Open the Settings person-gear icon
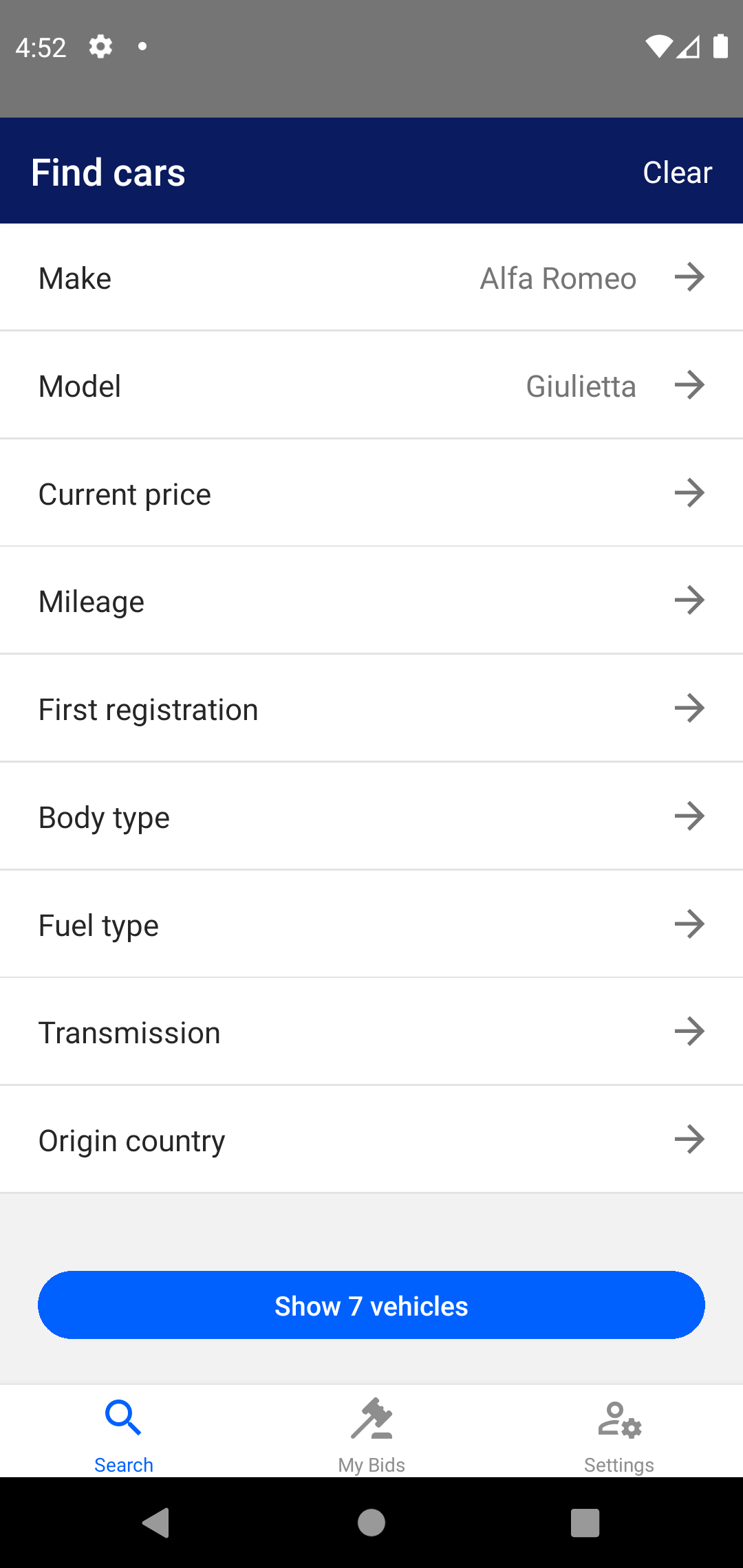This screenshot has width=743, height=1568. (619, 1419)
